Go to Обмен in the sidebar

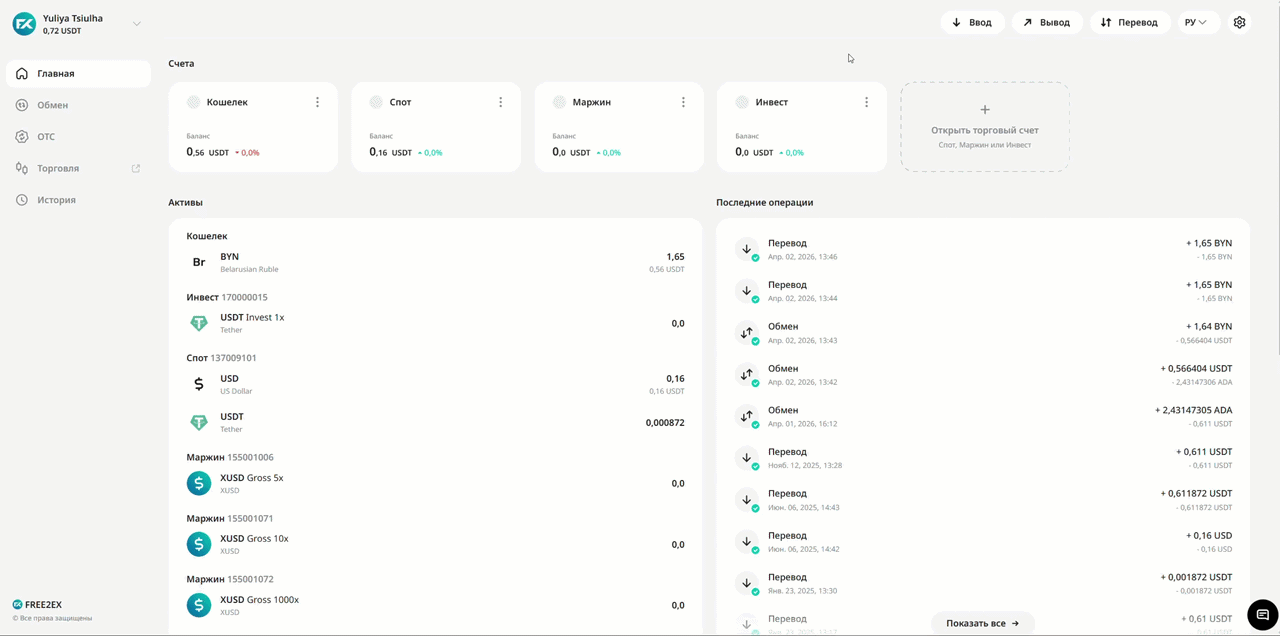pyautogui.click(x=53, y=105)
